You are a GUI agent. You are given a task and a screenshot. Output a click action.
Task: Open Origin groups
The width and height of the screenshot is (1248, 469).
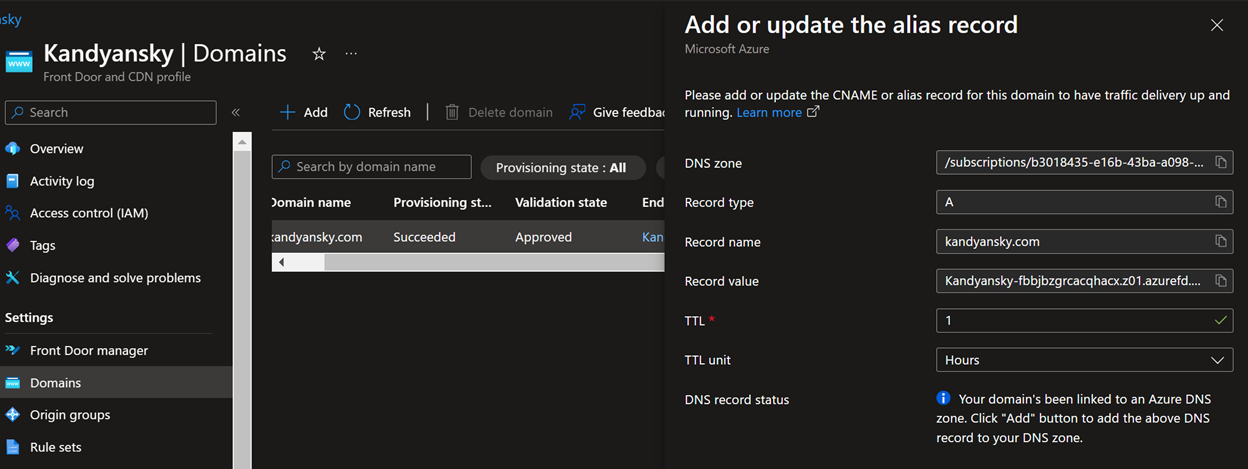click(70, 415)
